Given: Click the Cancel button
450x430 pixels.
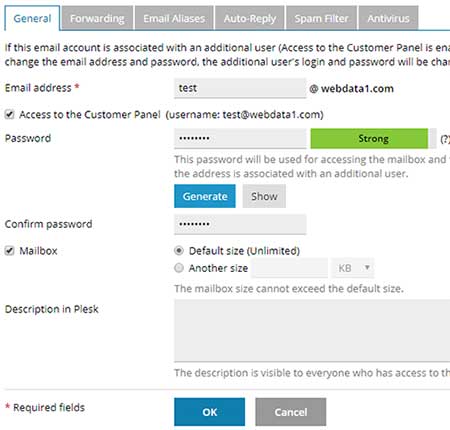Looking at the screenshot, I should (x=291, y=412).
